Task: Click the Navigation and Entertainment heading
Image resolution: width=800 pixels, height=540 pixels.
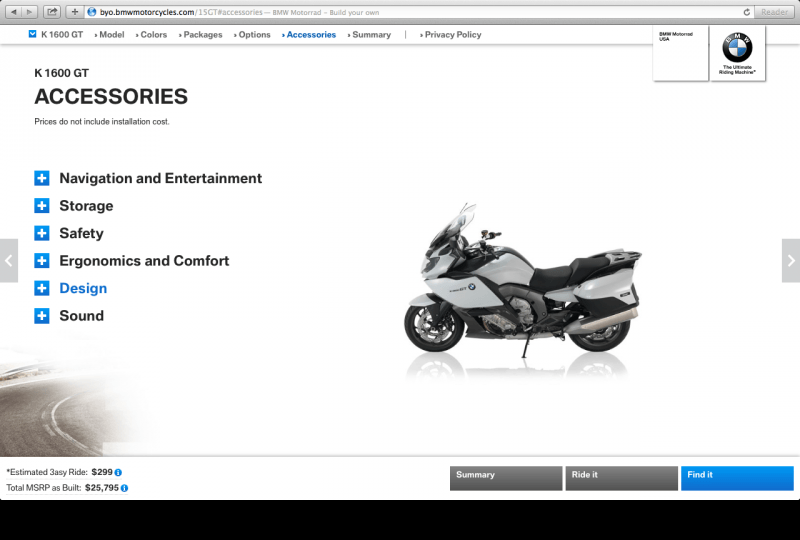Action: [x=161, y=178]
